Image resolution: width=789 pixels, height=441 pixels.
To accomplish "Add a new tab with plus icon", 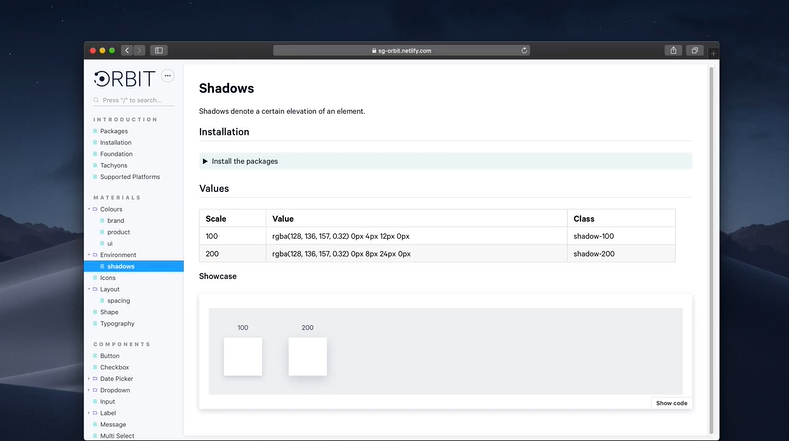I will [x=713, y=53].
